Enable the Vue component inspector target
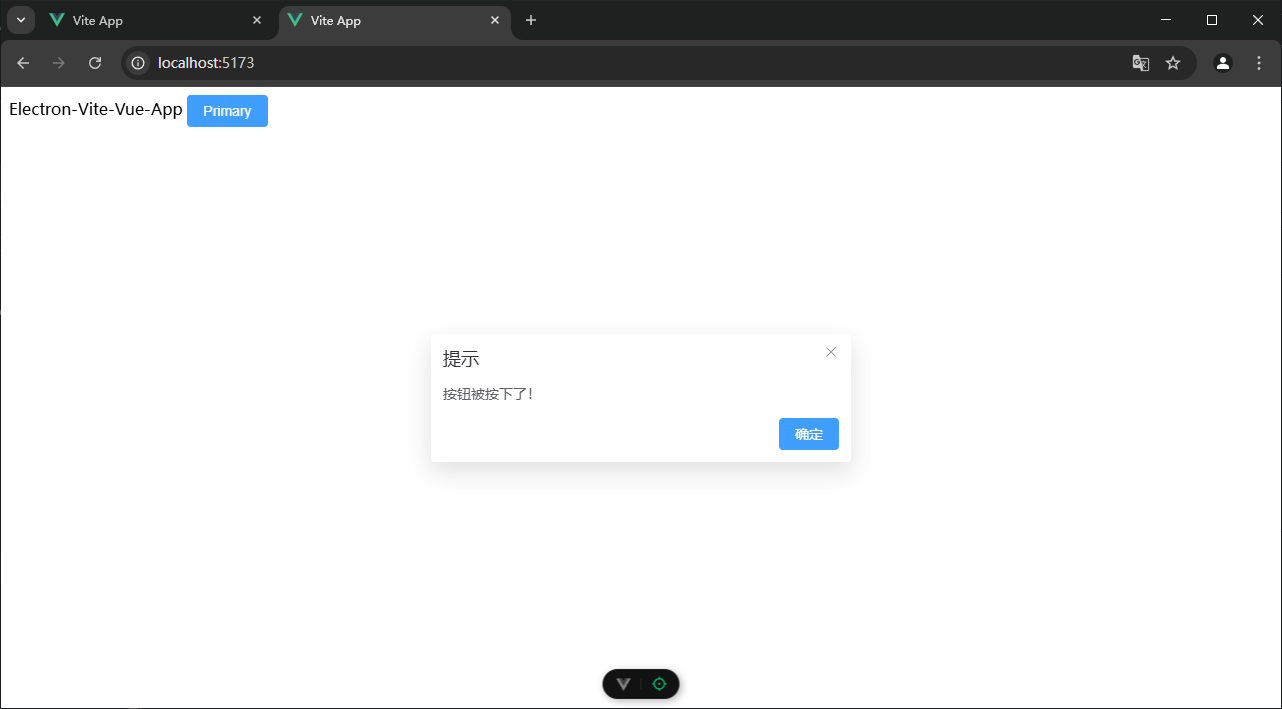 659,684
